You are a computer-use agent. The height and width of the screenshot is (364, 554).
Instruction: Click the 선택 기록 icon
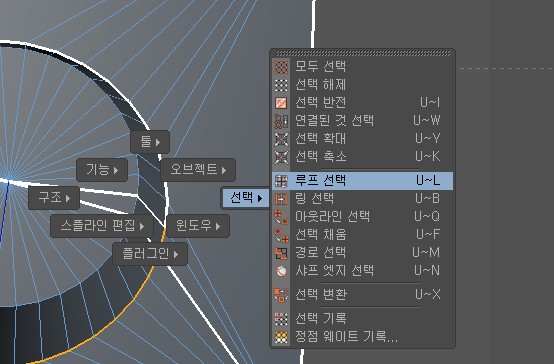click(x=281, y=319)
